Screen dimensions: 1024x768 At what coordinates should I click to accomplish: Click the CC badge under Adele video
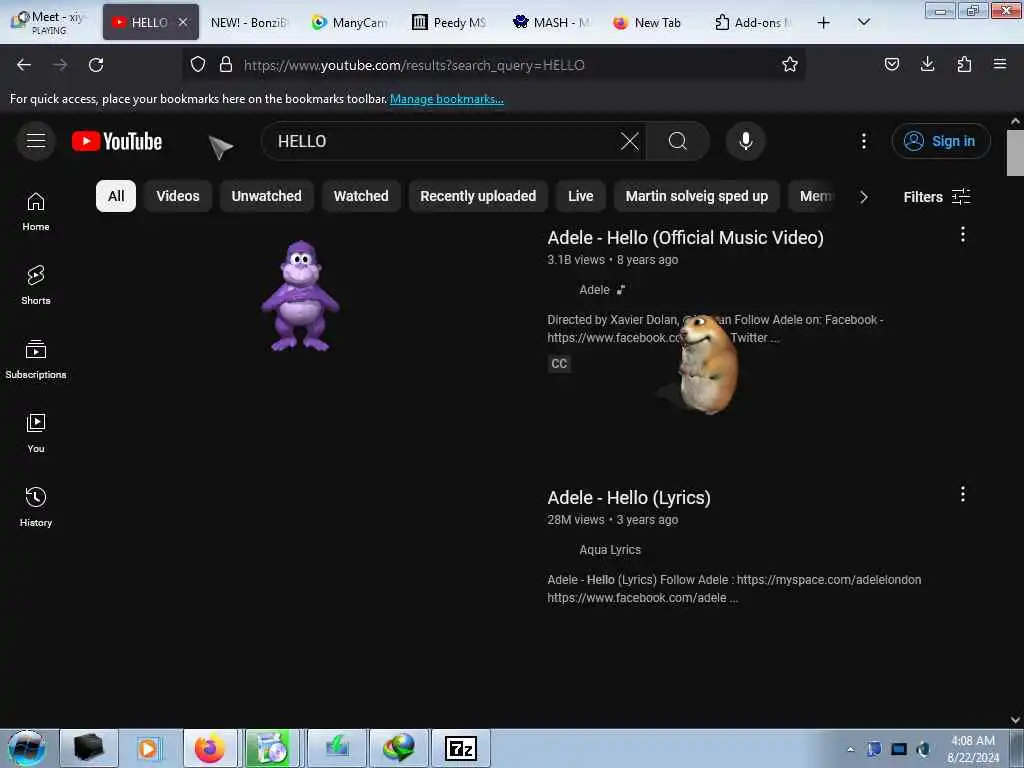tap(559, 364)
